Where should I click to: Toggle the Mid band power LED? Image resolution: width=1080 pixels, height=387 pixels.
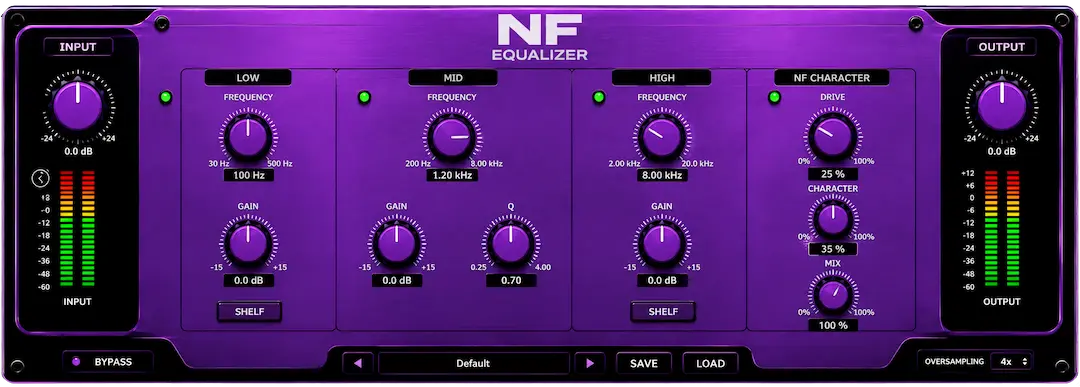(x=364, y=98)
